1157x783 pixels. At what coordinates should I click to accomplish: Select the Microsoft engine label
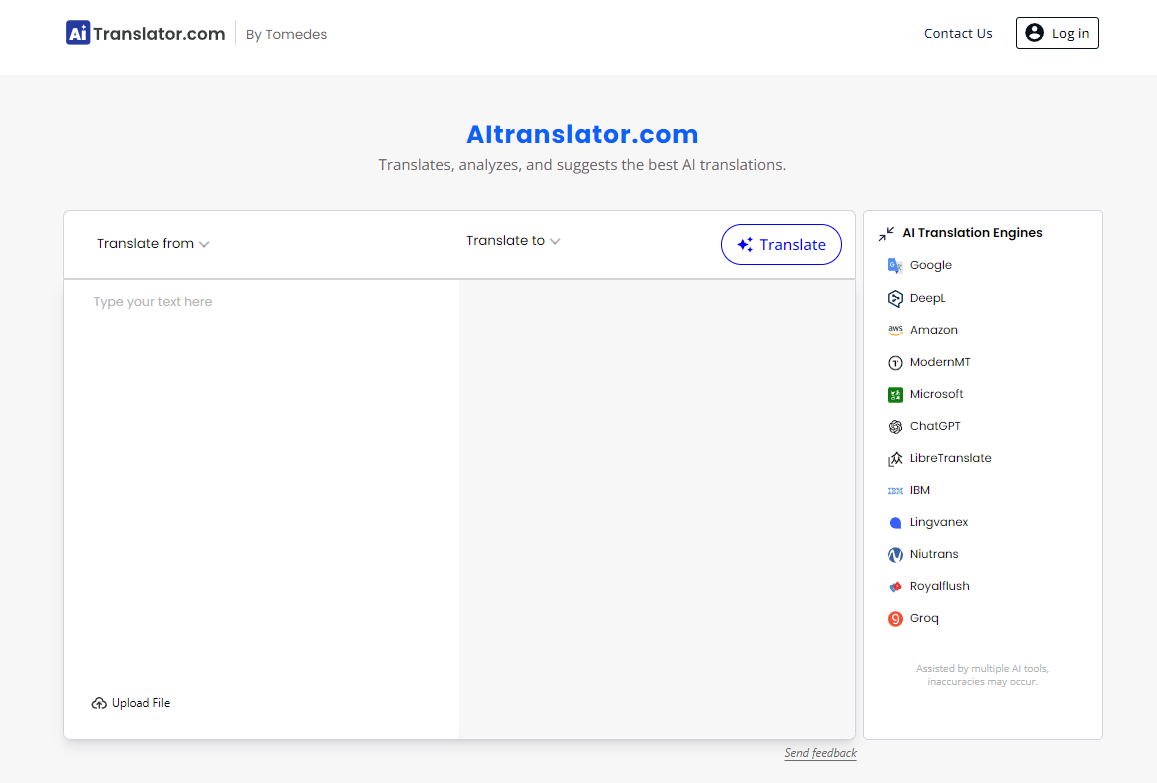click(936, 395)
